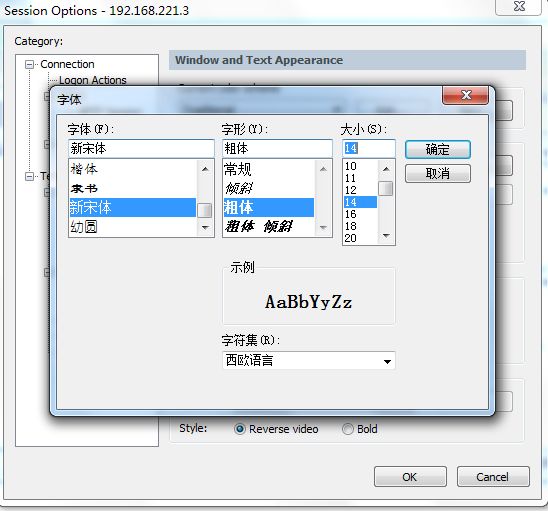Click the 确定 button in font dialog
The image size is (548, 511).
pos(438,150)
